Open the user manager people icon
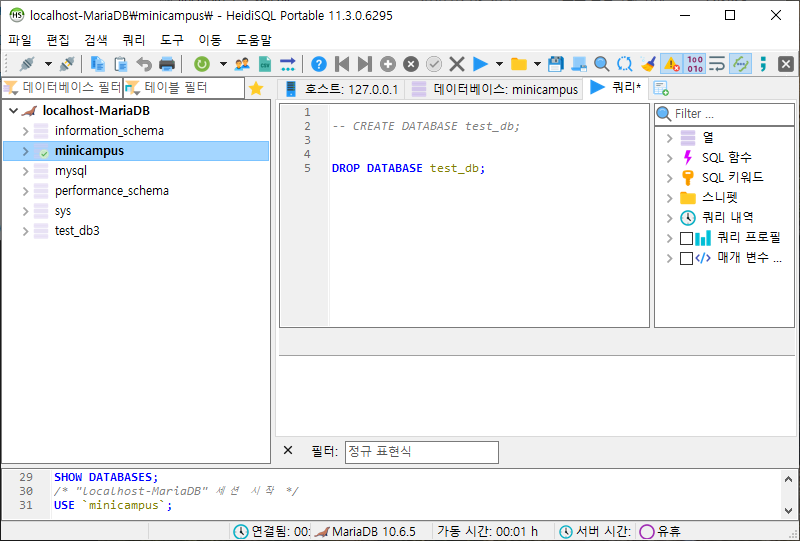Viewport: 800px width, 541px height. 242,64
